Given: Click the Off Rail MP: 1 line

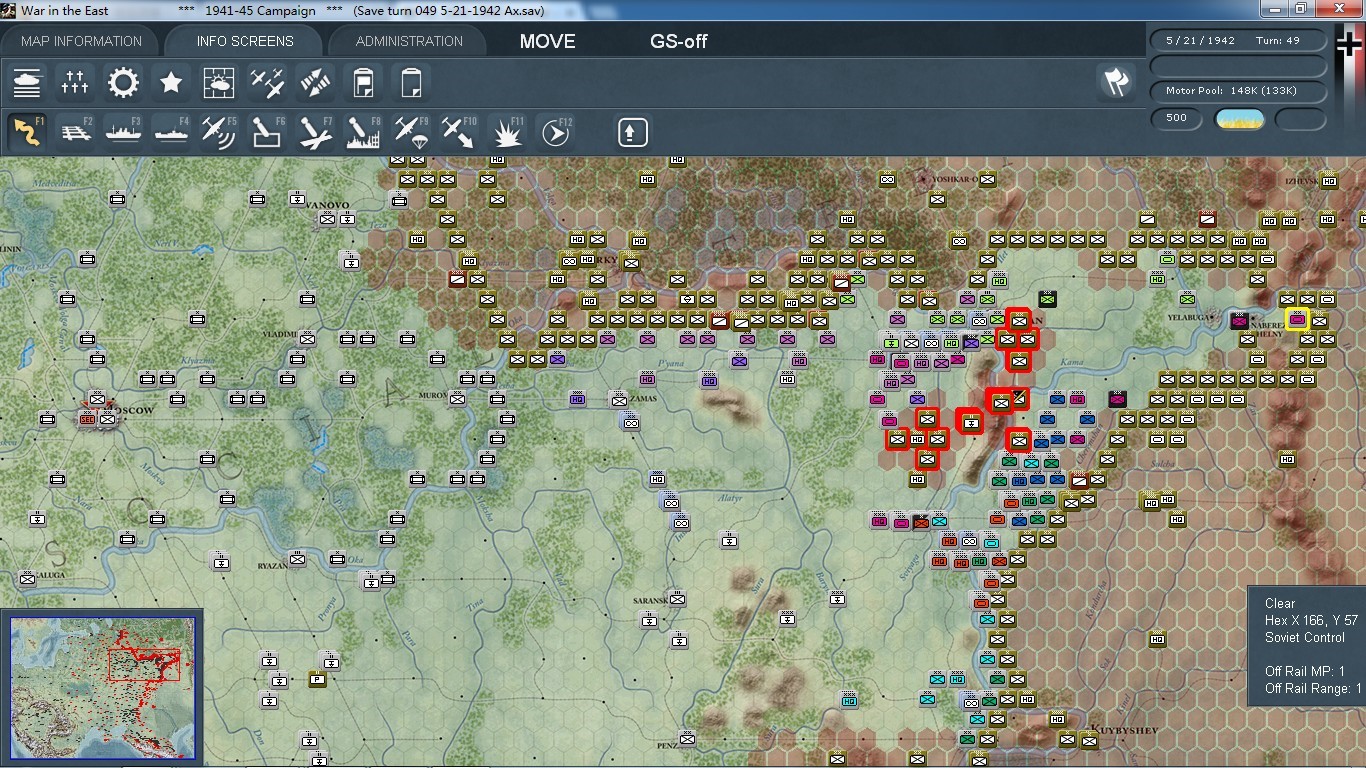Looking at the screenshot, I should coord(1305,671).
